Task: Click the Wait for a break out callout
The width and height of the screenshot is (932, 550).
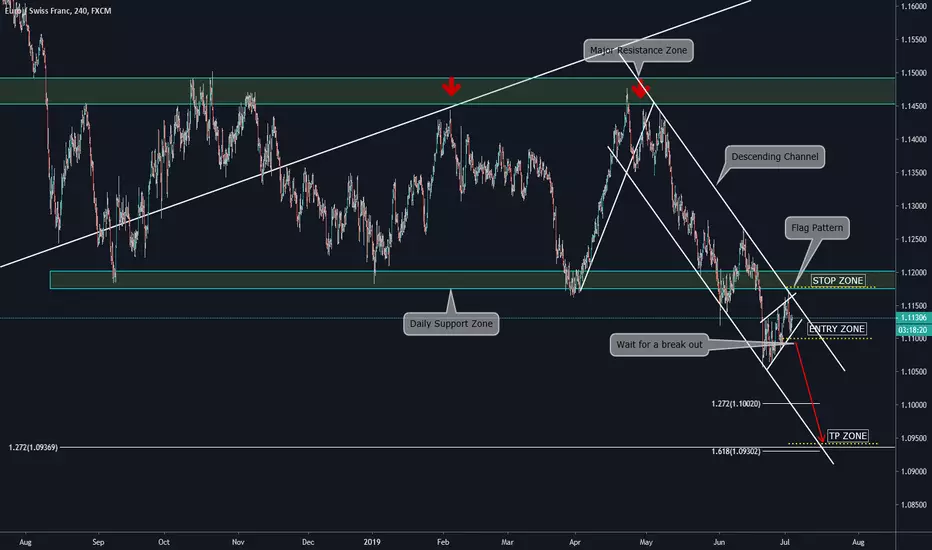Action: pos(659,345)
